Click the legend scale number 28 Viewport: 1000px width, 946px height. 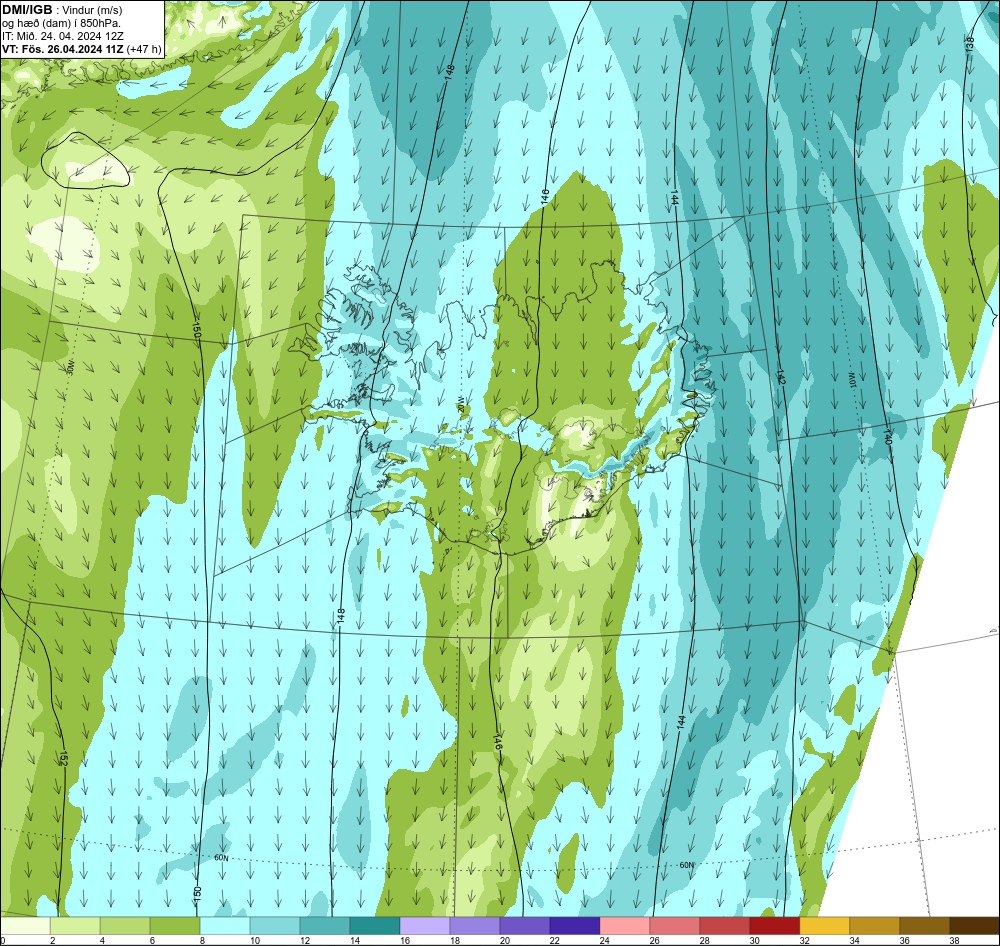point(704,940)
